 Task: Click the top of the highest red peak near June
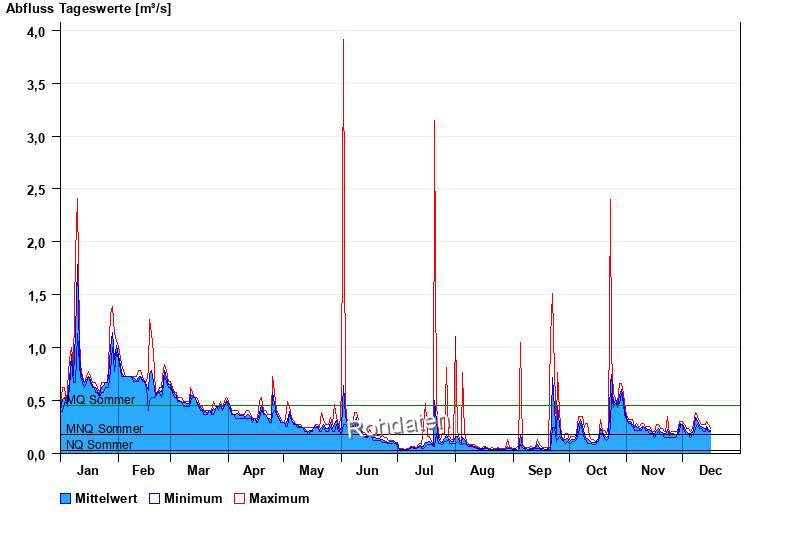tap(343, 40)
